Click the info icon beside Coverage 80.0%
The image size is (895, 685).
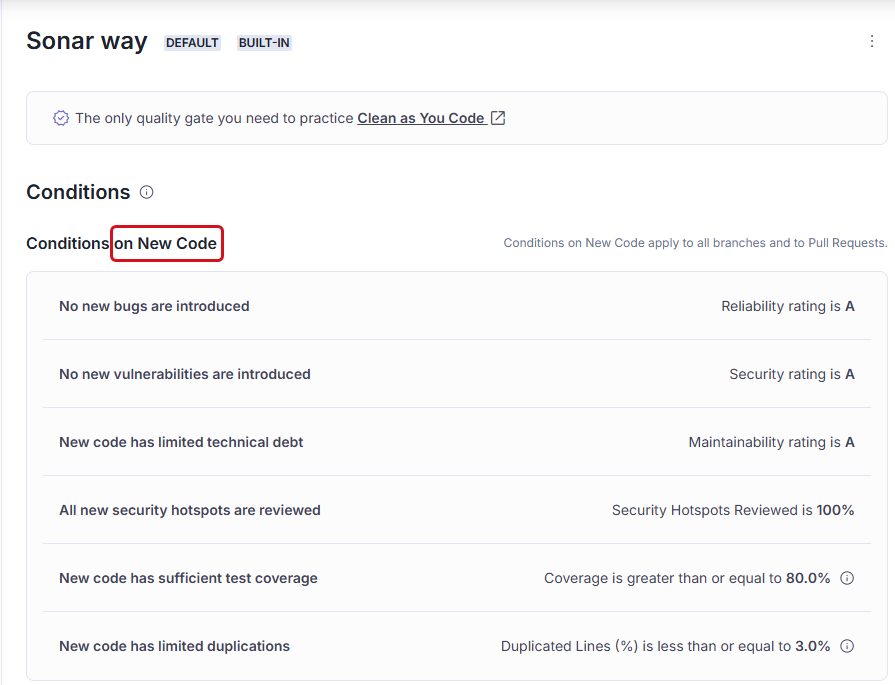click(847, 578)
